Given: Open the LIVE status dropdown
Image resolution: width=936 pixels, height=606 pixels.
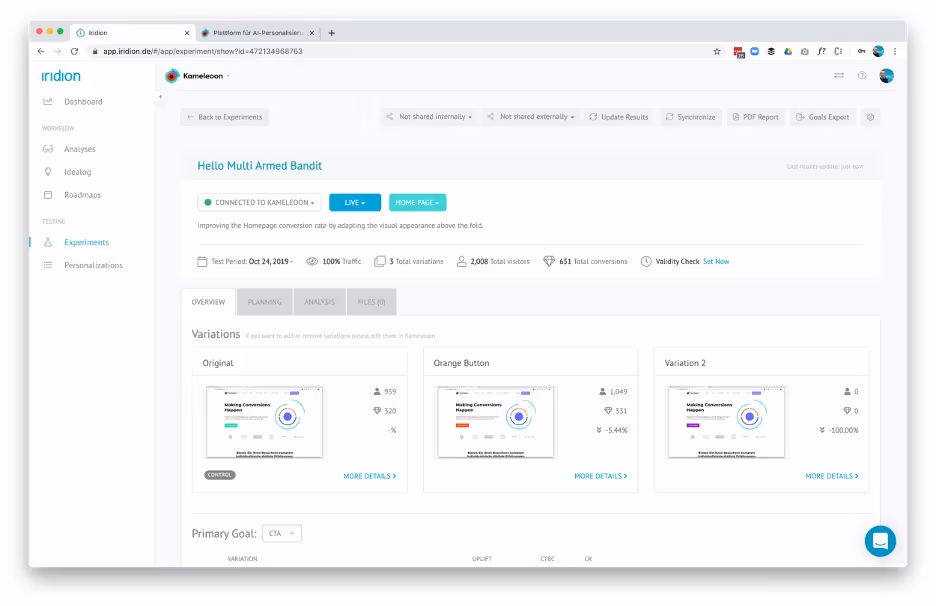Looking at the screenshot, I should pos(355,202).
